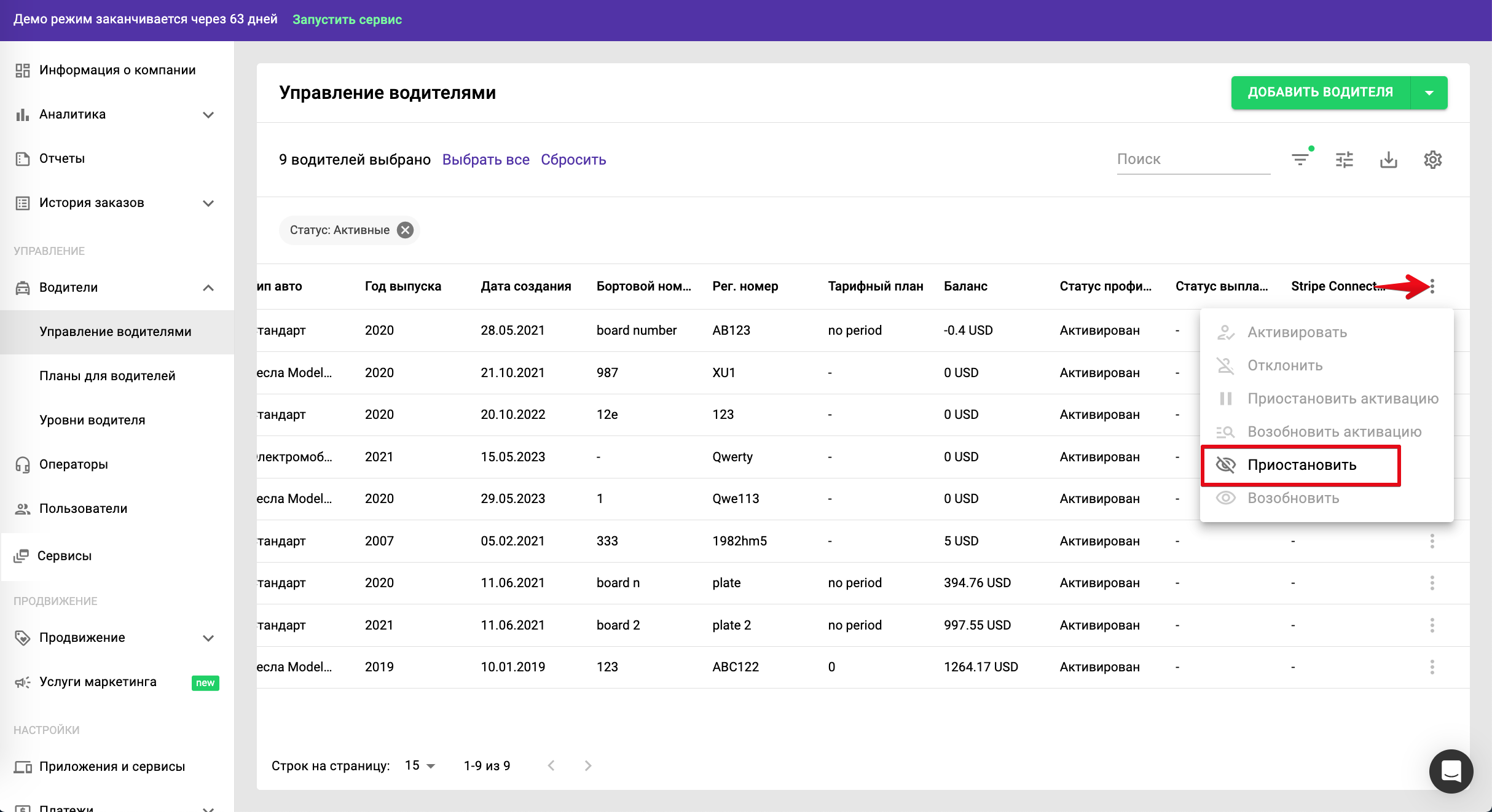Click the filter list icon
The image size is (1492, 812).
[1300, 160]
